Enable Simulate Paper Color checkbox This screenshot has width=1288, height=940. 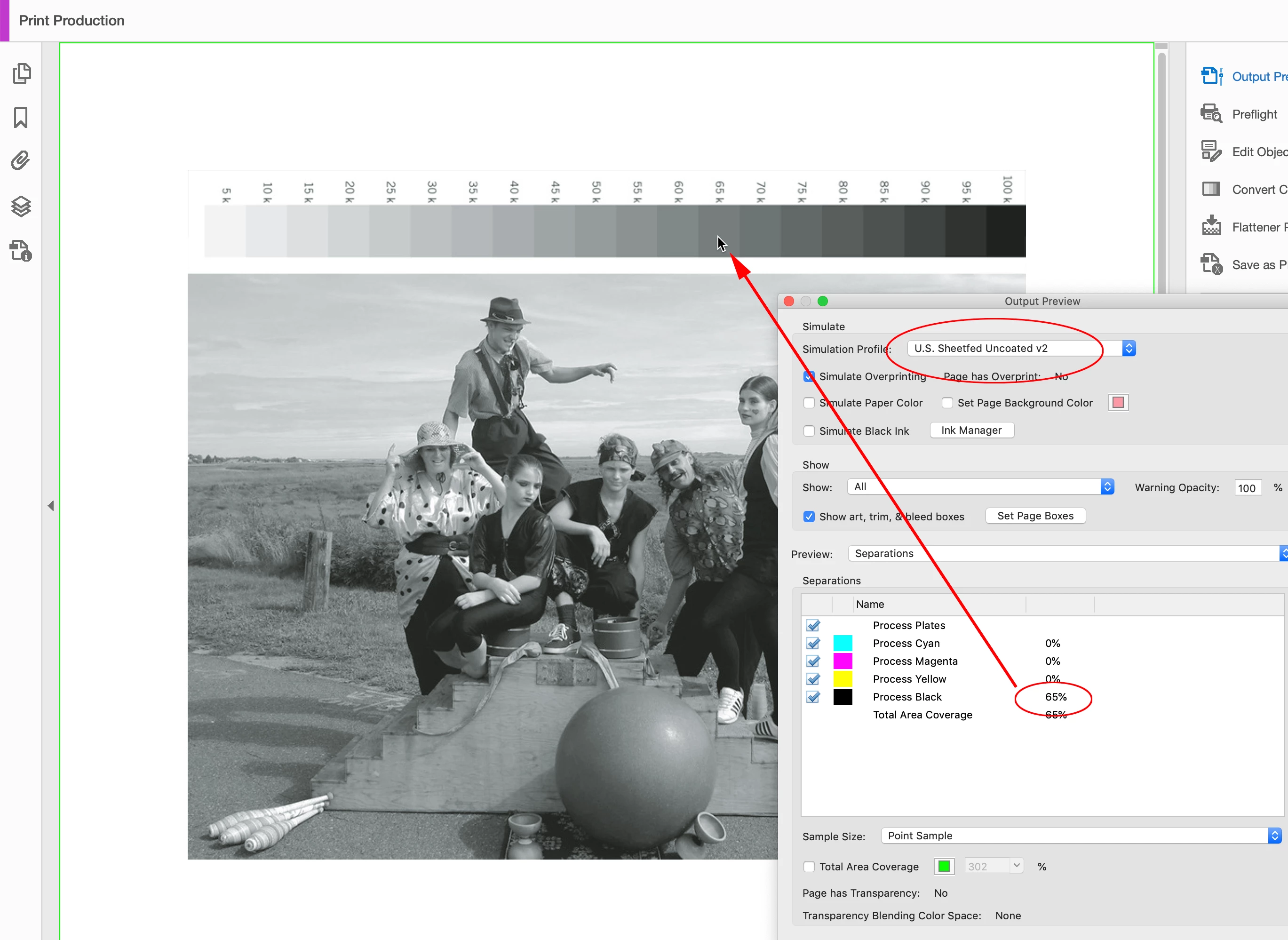[x=809, y=403]
